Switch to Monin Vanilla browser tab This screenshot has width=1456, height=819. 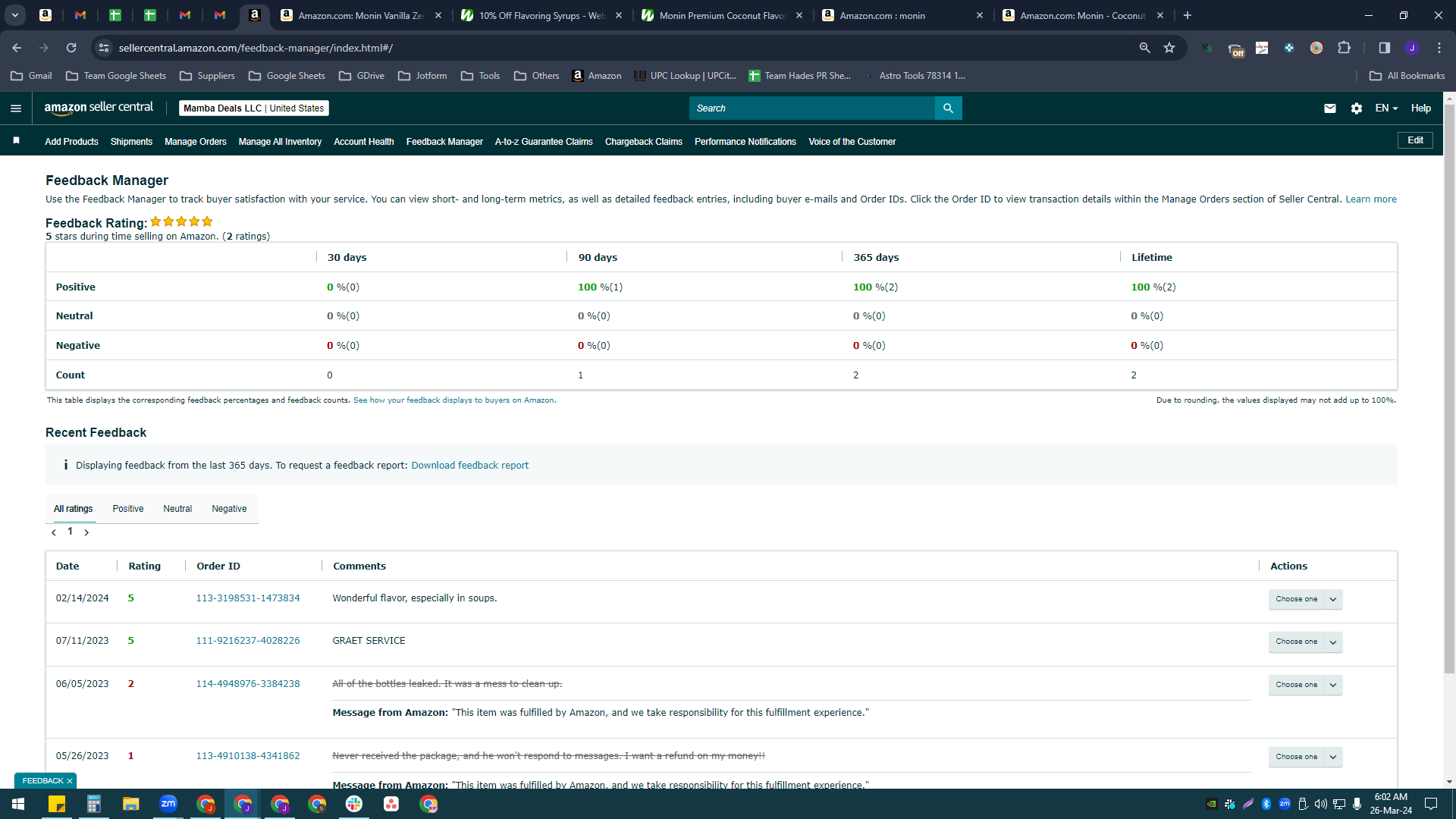(x=361, y=15)
